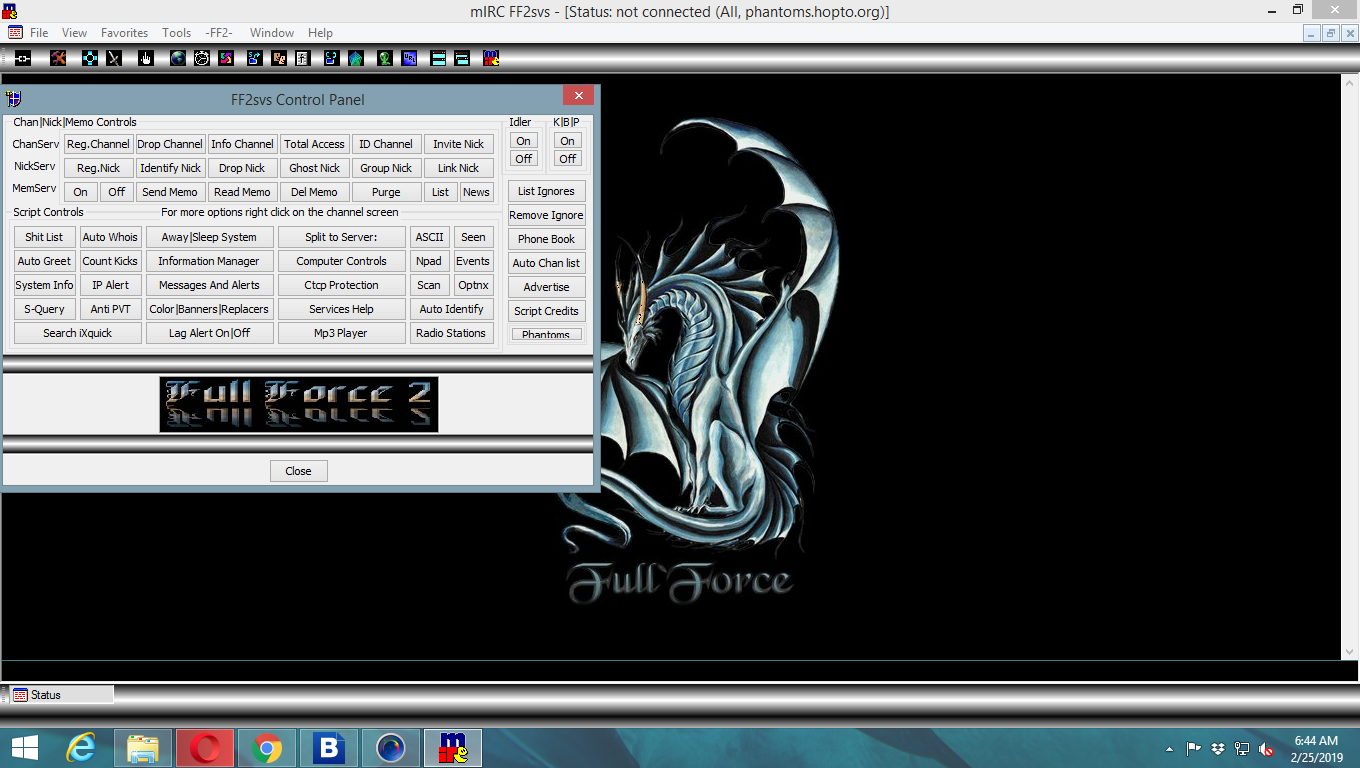The width and height of the screenshot is (1360, 768).
Task: Open the View menu
Action: click(74, 33)
